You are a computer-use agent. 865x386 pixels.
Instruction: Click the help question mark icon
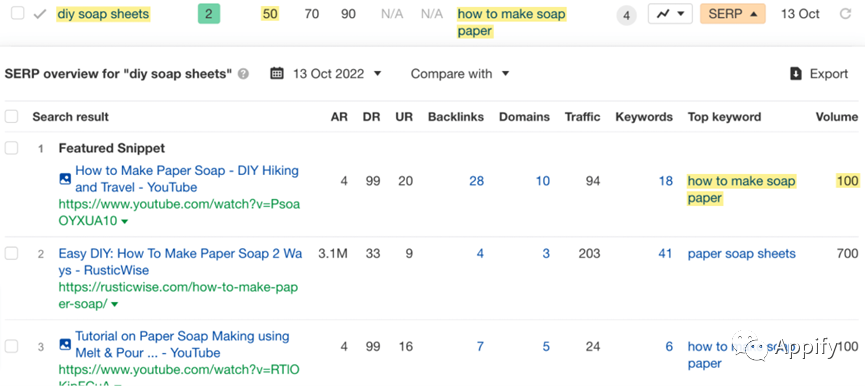243,74
